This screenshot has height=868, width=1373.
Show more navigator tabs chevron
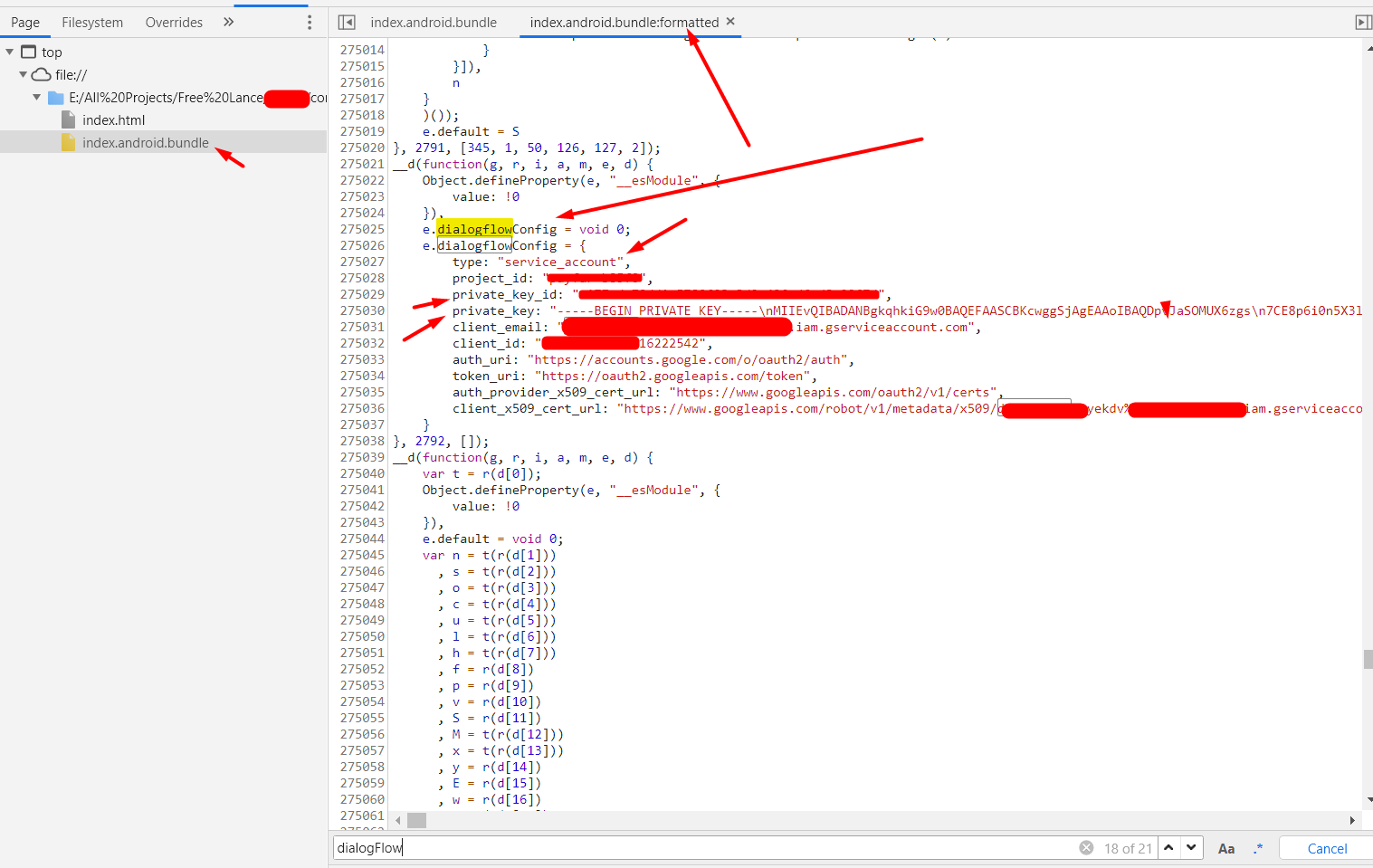click(x=229, y=22)
